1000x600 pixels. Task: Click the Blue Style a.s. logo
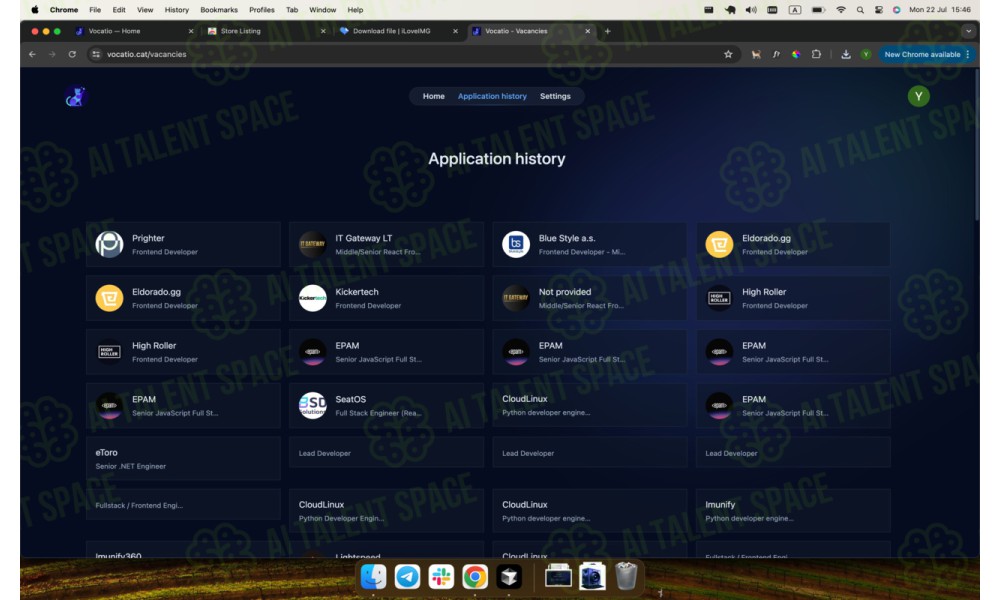click(515, 244)
